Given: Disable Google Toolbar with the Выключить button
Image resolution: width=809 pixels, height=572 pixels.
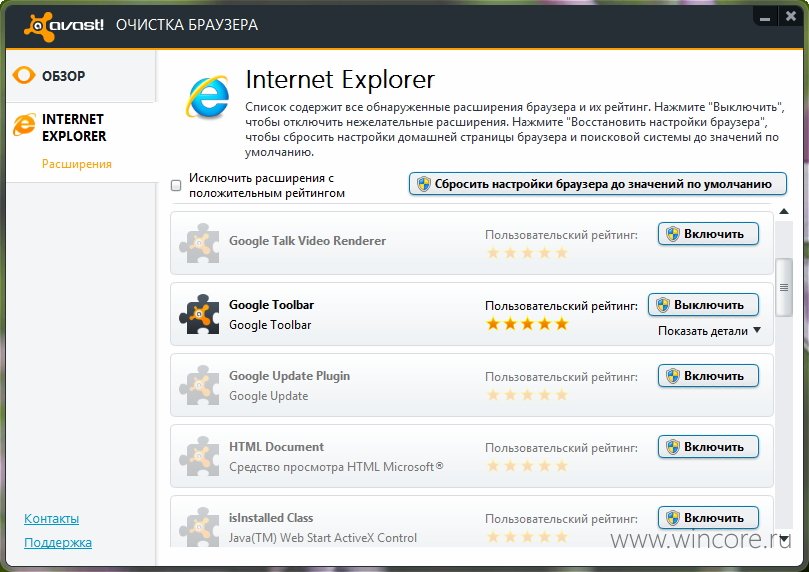Looking at the screenshot, I should 703,305.
